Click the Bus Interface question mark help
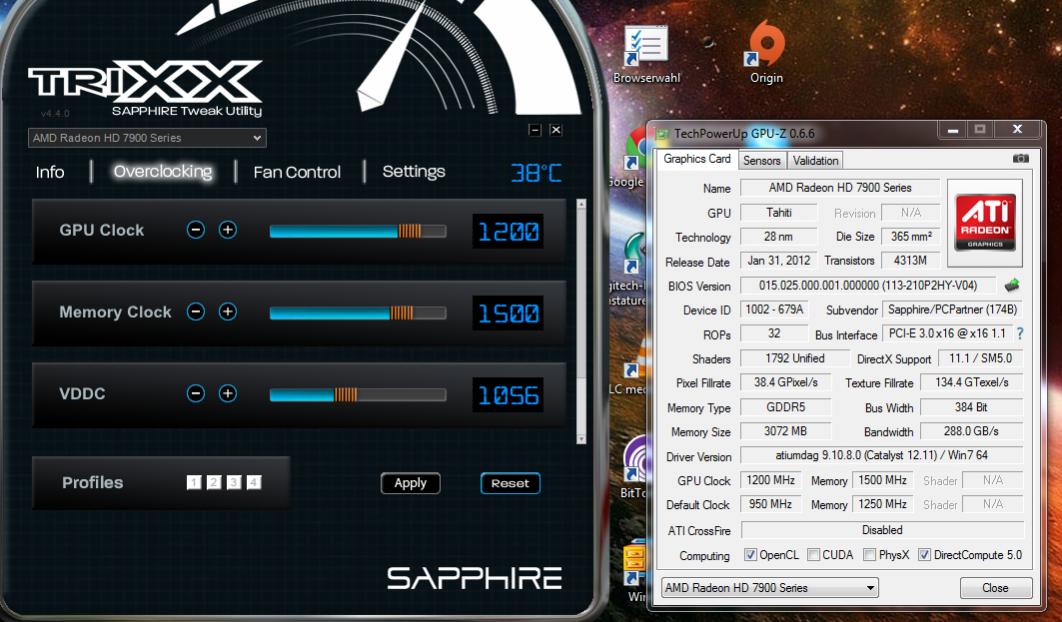Image resolution: width=1062 pixels, height=622 pixels. pos(1020,333)
